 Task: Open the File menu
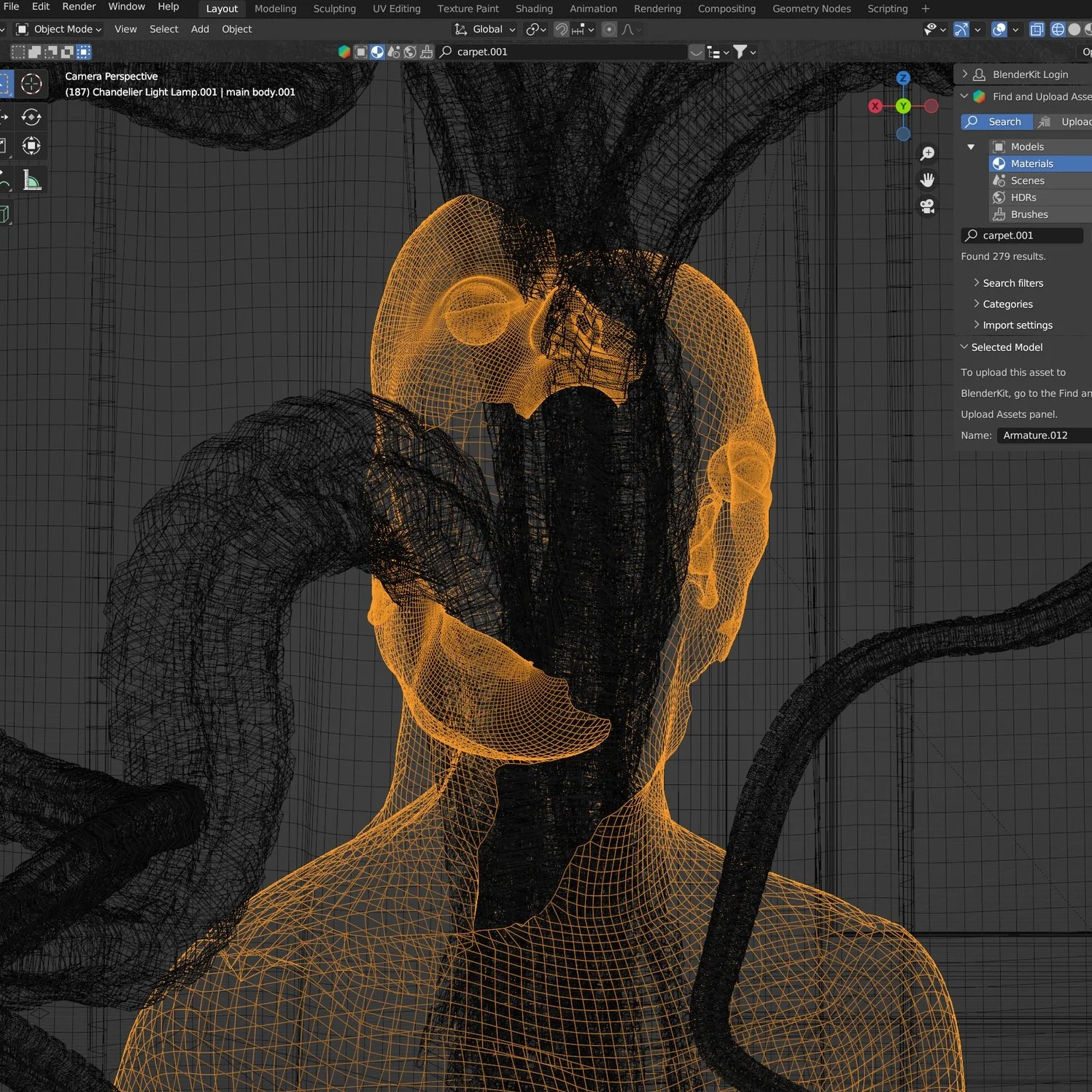12,7
